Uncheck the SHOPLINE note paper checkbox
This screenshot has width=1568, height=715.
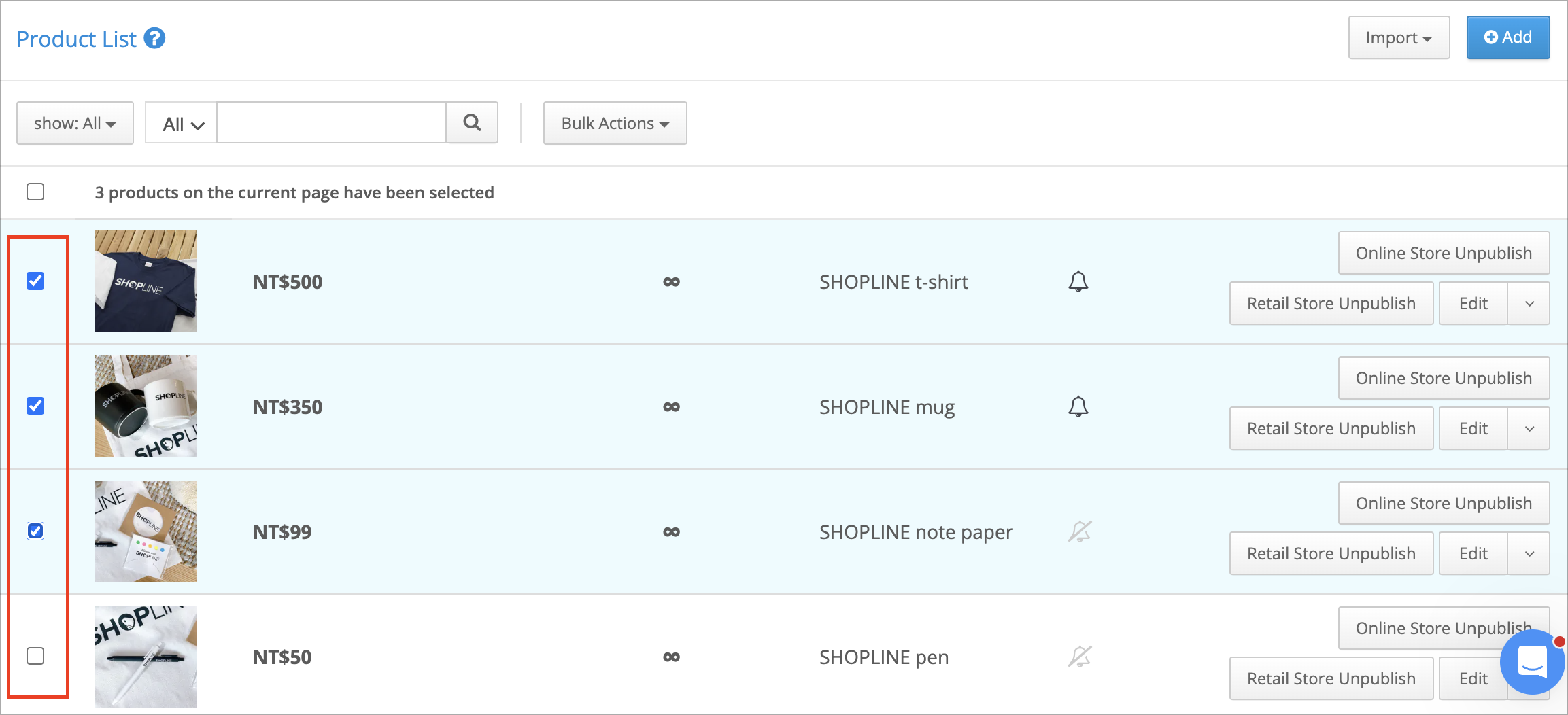pyautogui.click(x=35, y=531)
